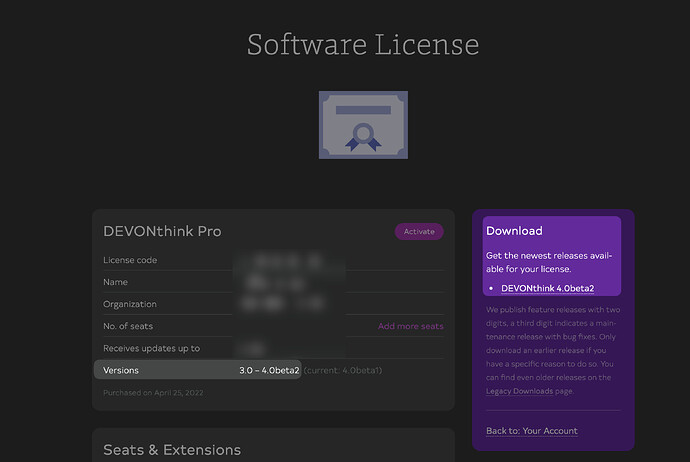Screen dimensions: 690x462
Task: Click the No. of seats label
Action: (x=128, y=326)
